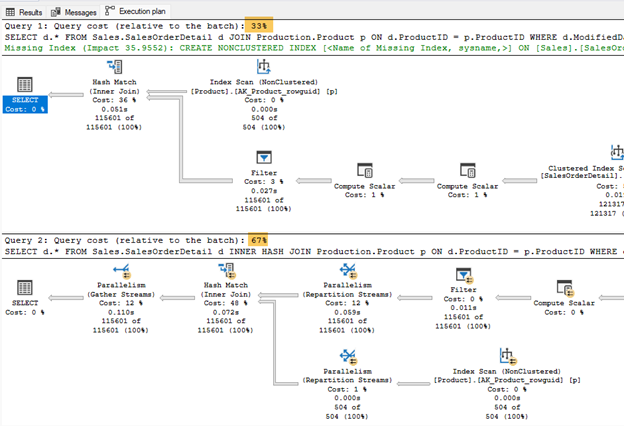The width and height of the screenshot is (624, 426).
Task: Select Query 1 Index Scan NonClustered icon
Action: coord(263,66)
